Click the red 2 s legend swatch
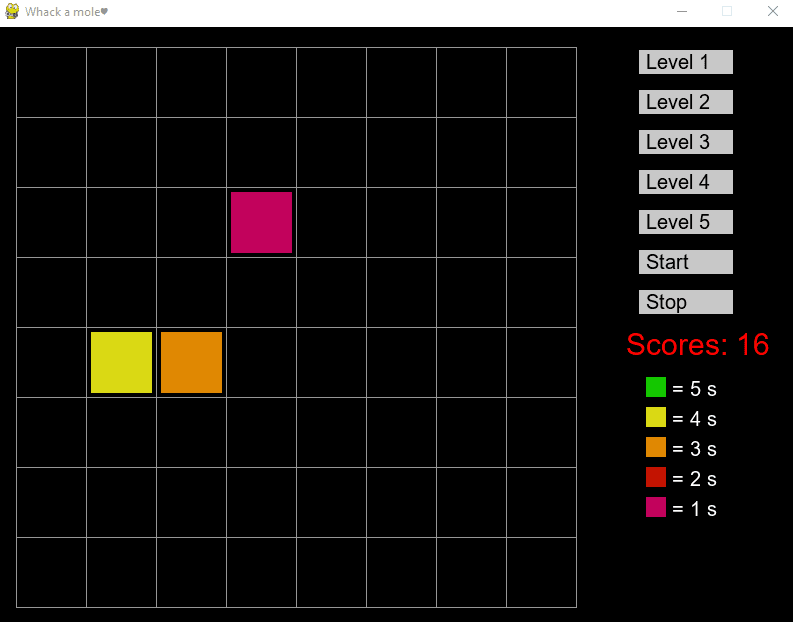This screenshot has height=622, width=793. coord(655,477)
